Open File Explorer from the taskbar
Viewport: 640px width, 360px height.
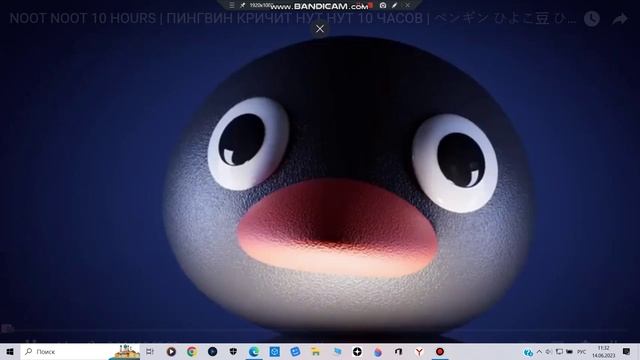316,351
